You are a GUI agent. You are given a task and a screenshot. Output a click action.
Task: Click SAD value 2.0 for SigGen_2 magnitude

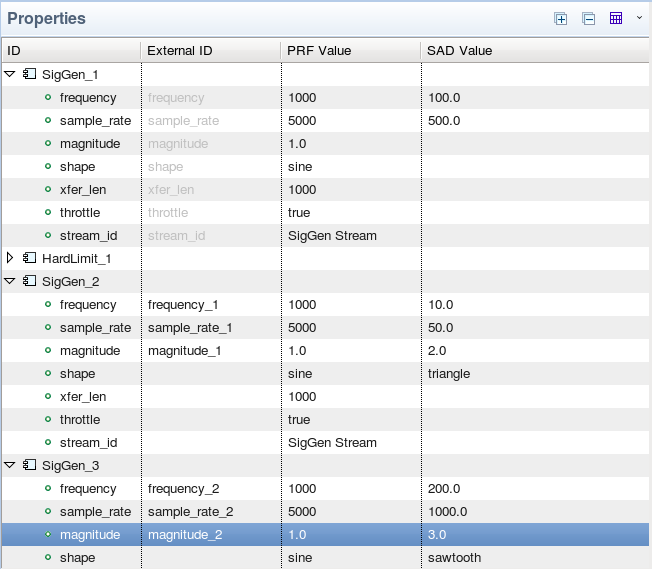coord(437,351)
